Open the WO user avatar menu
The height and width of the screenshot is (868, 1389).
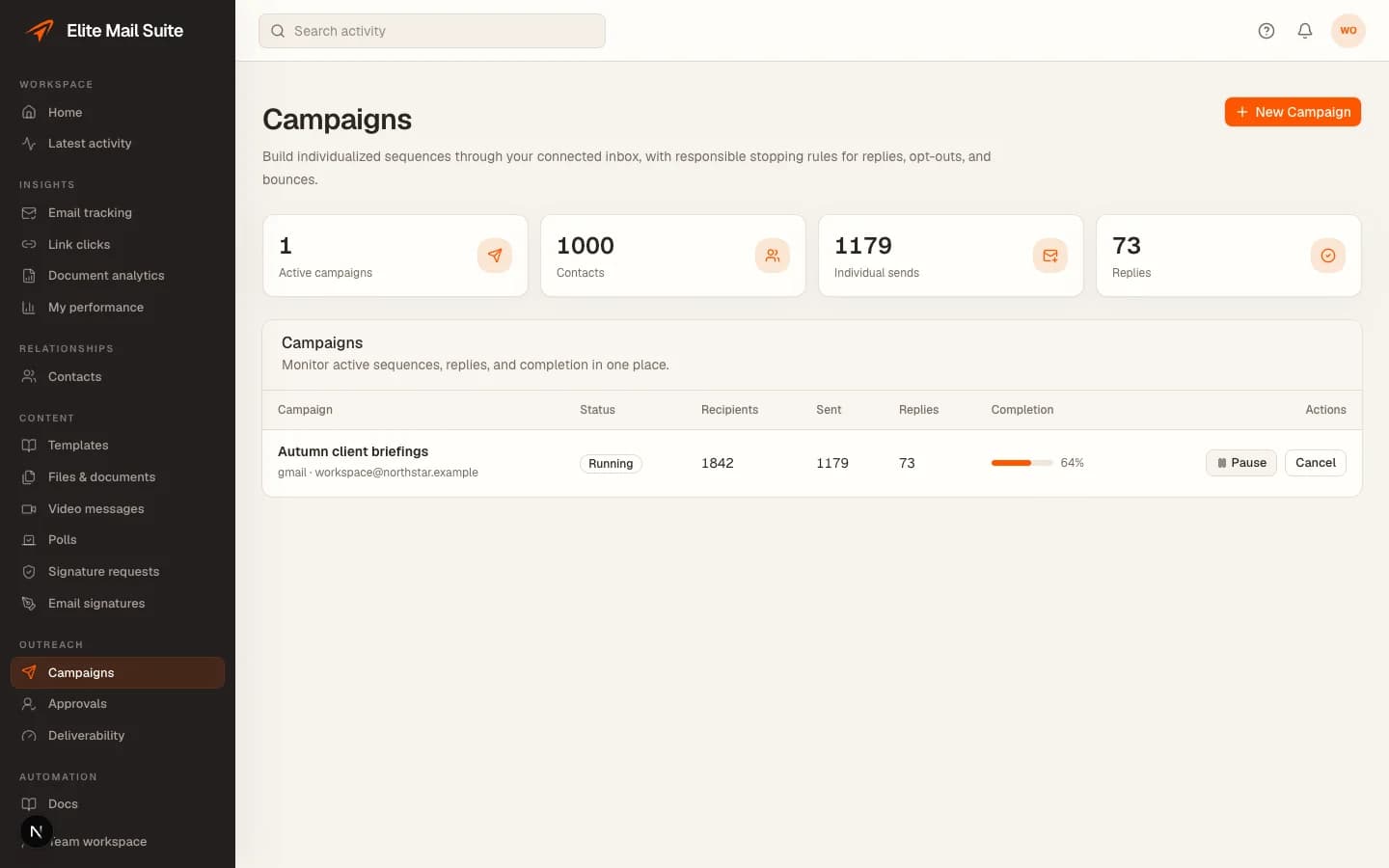(x=1348, y=31)
